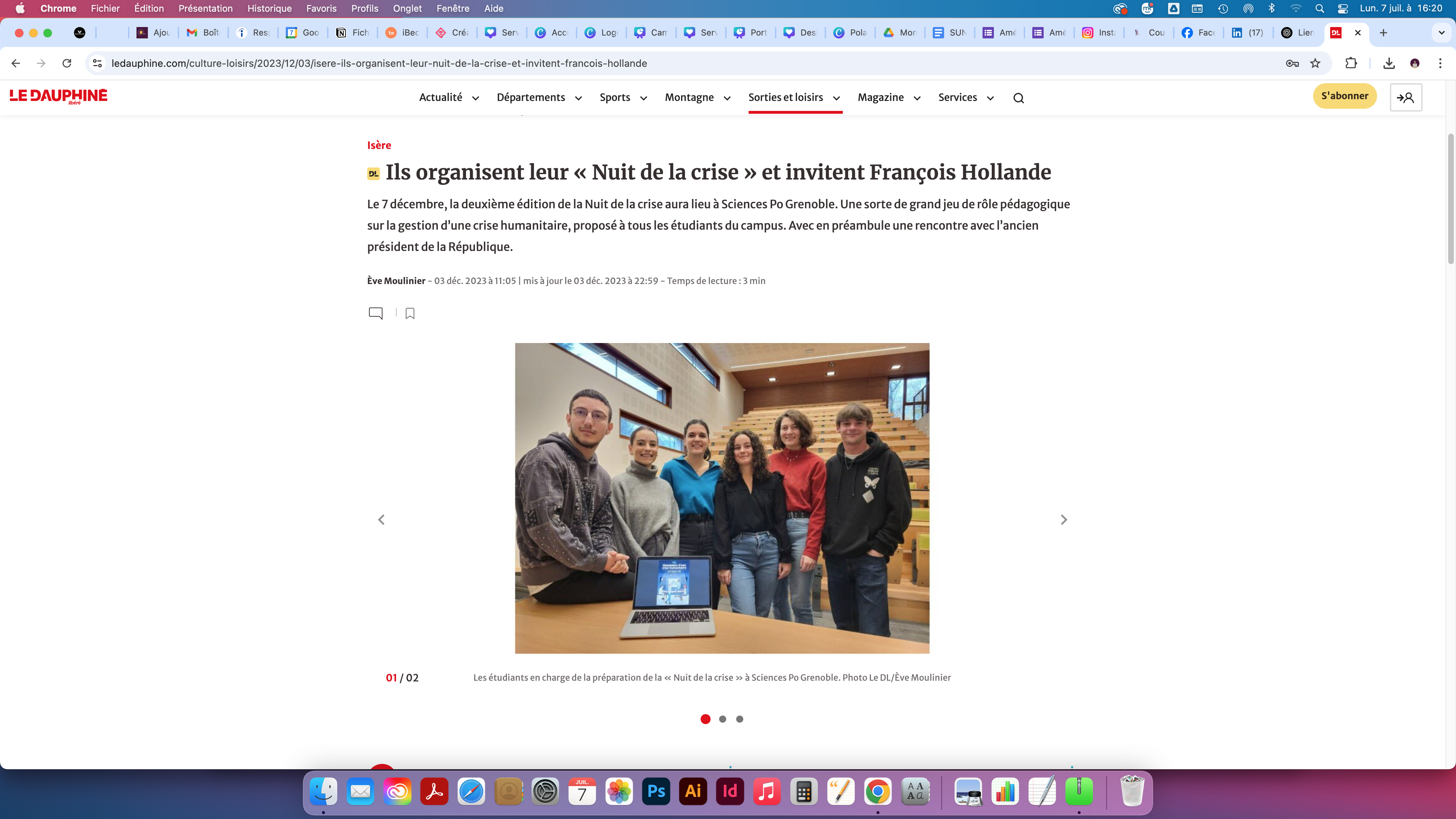Open Chrome downloads icon
Screen dimensions: 1456x819
click(x=1389, y=63)
